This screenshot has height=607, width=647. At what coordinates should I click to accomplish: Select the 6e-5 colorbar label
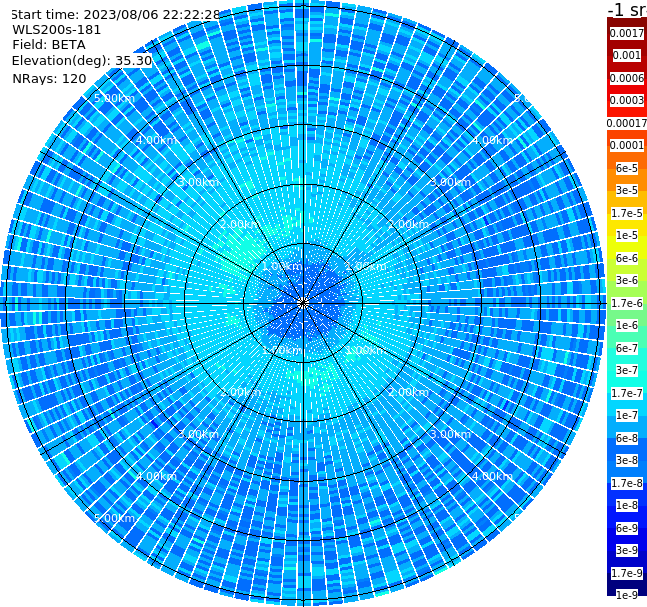click(x=627, y=168)
